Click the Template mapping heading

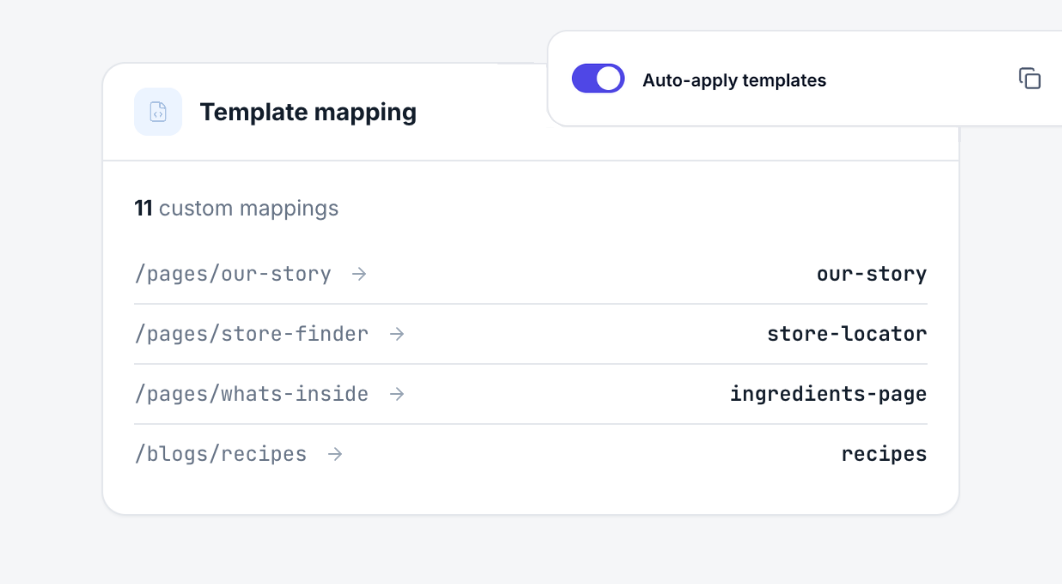click(x=308, y=112)
